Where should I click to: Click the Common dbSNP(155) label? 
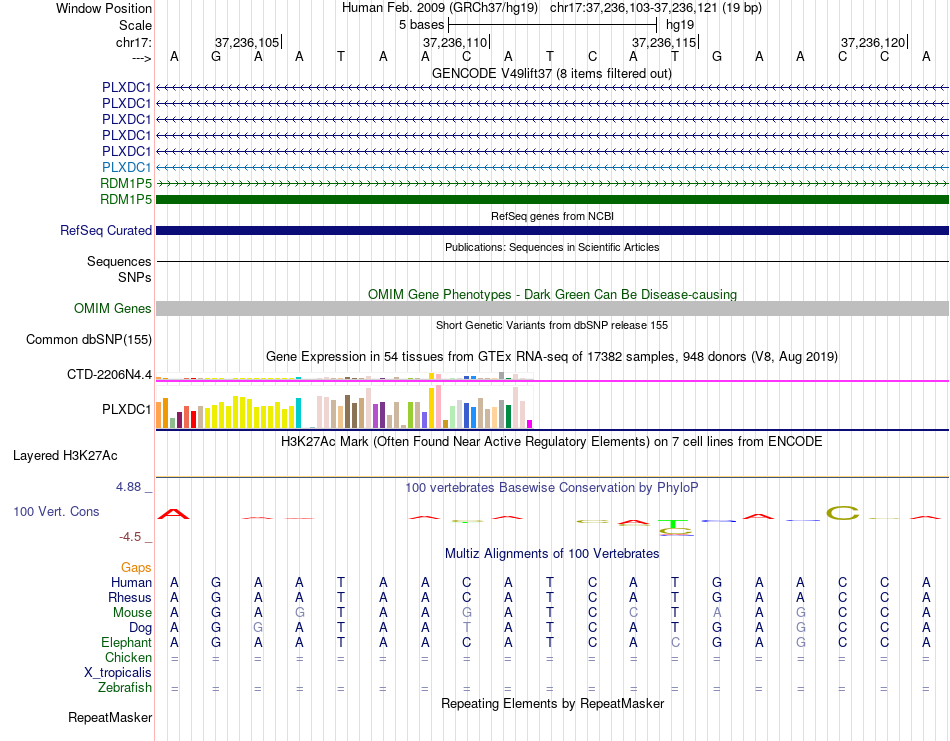pyautogui.click(x=88, y=339)
